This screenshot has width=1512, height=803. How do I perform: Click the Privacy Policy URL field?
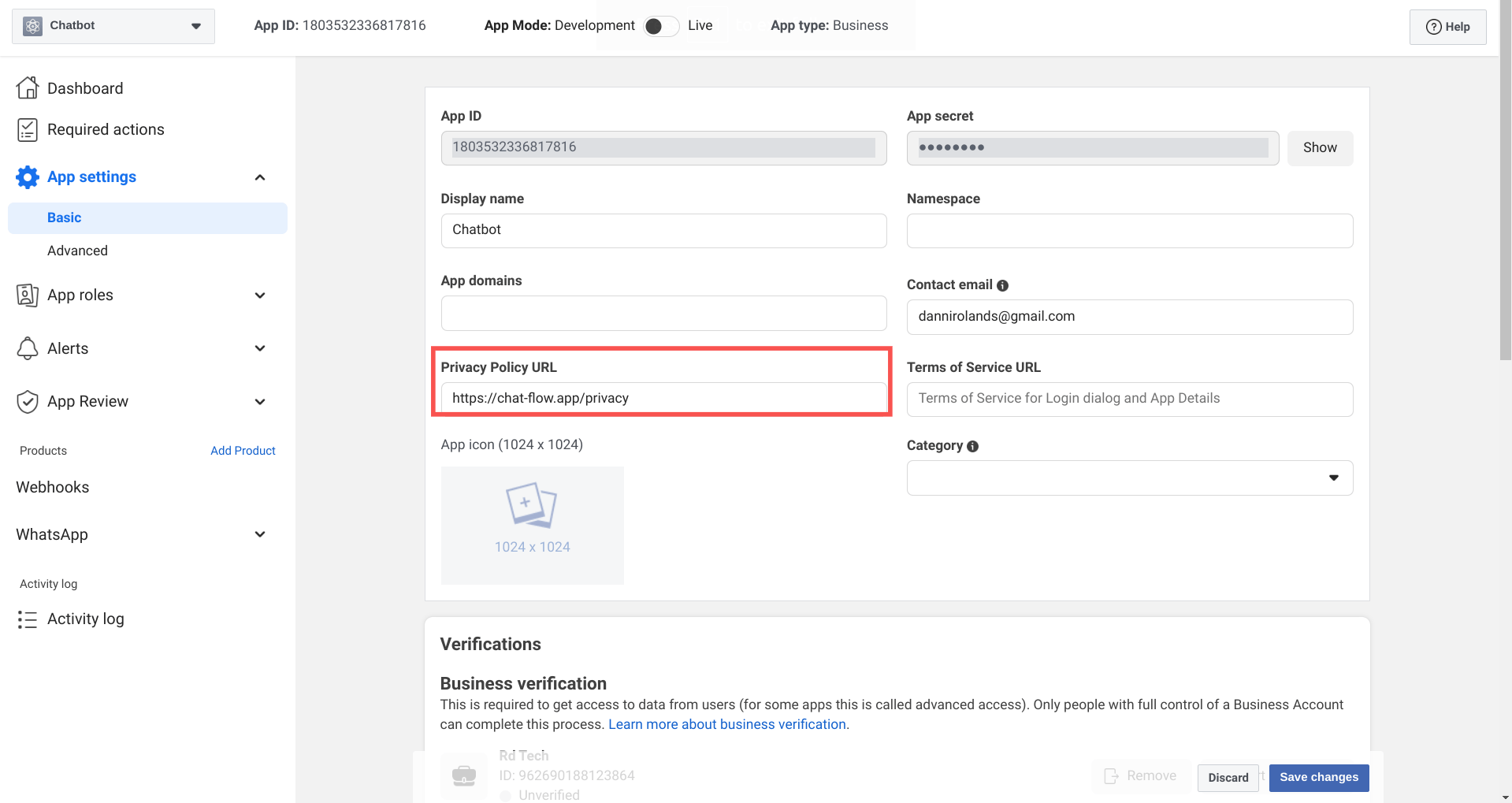[x=663, y=398]
